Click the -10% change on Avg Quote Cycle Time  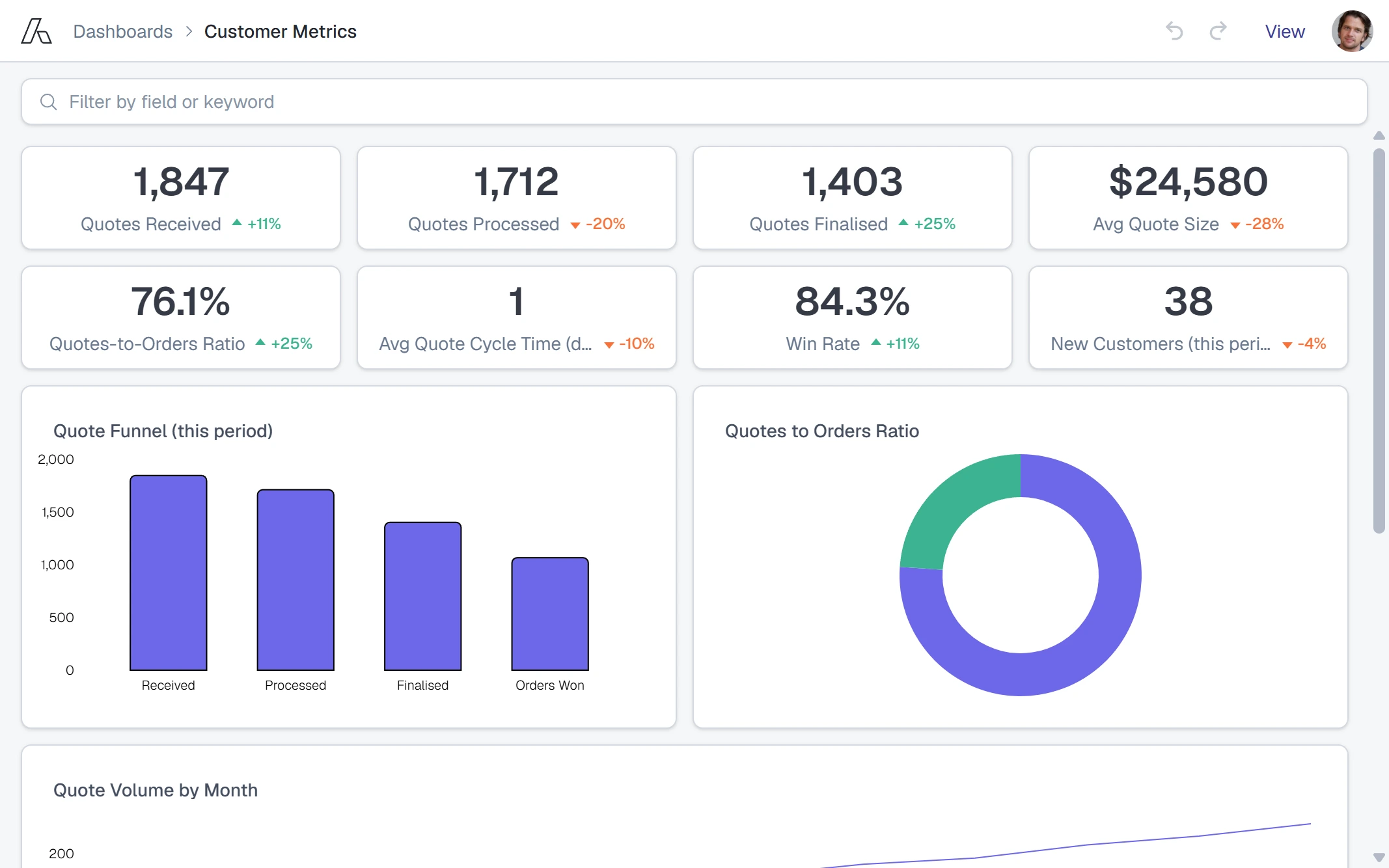tap(637, 344)
